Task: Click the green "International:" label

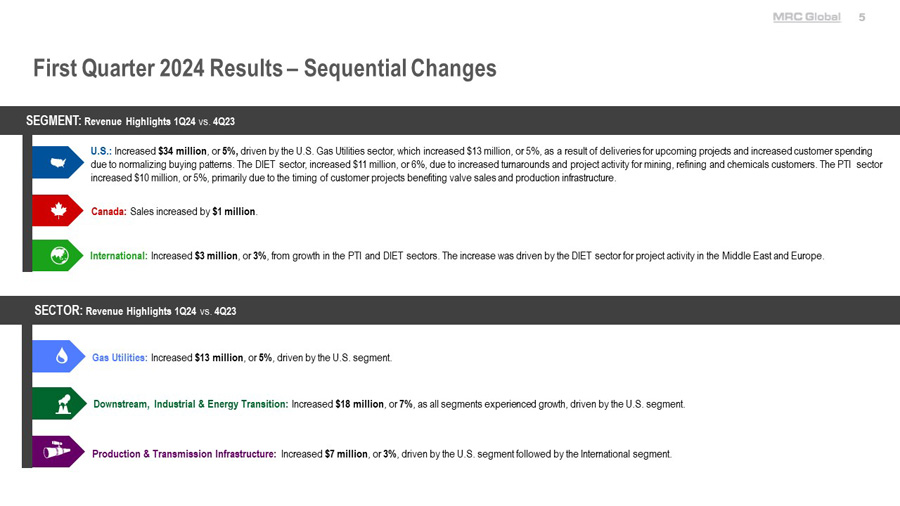Action: pyautogui.click(x=119, y=256)
